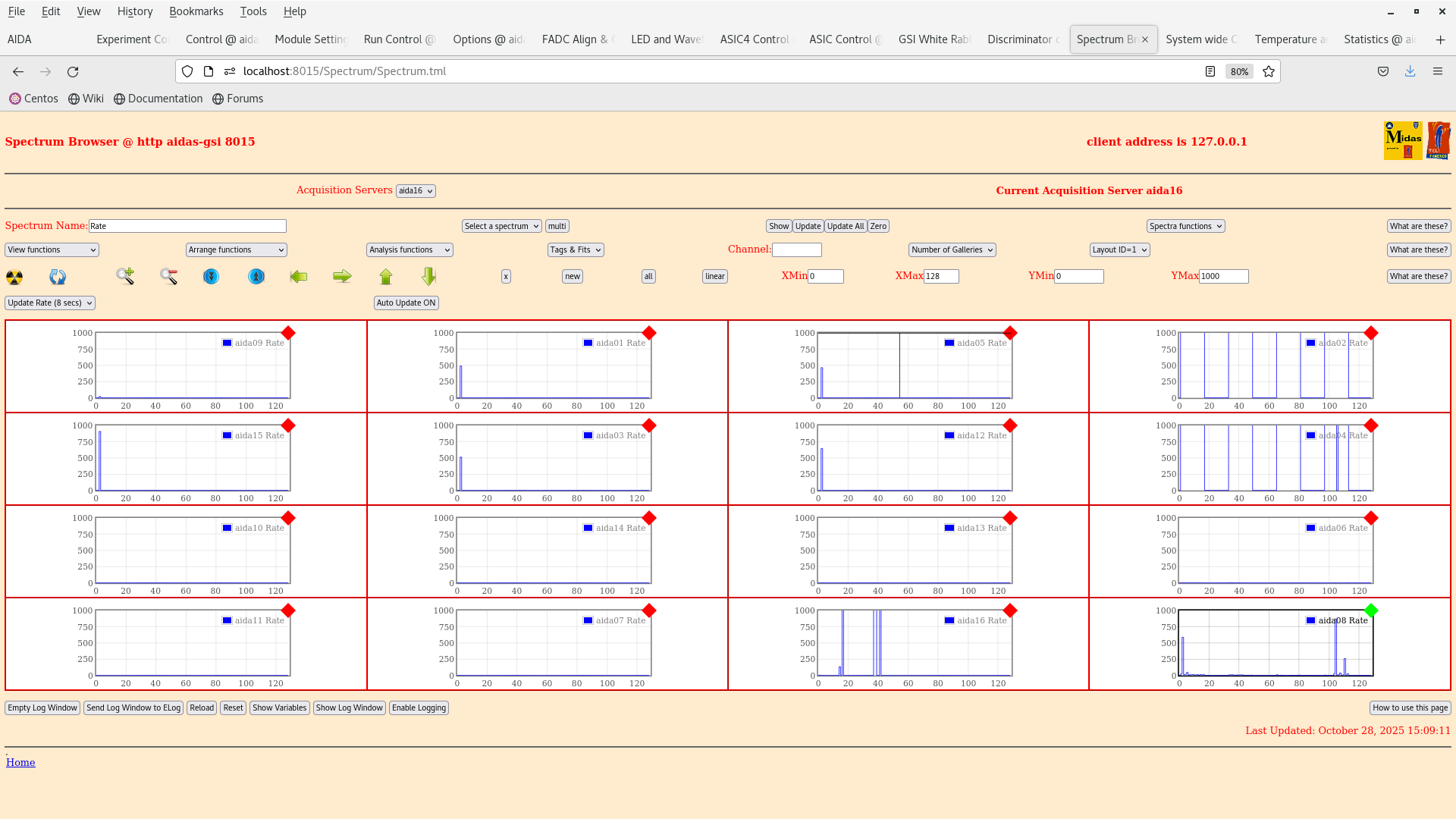Viewport: 1456px width, 819px height.
Task: Toggle Auto Update off
Action: (x=406, y=303)
